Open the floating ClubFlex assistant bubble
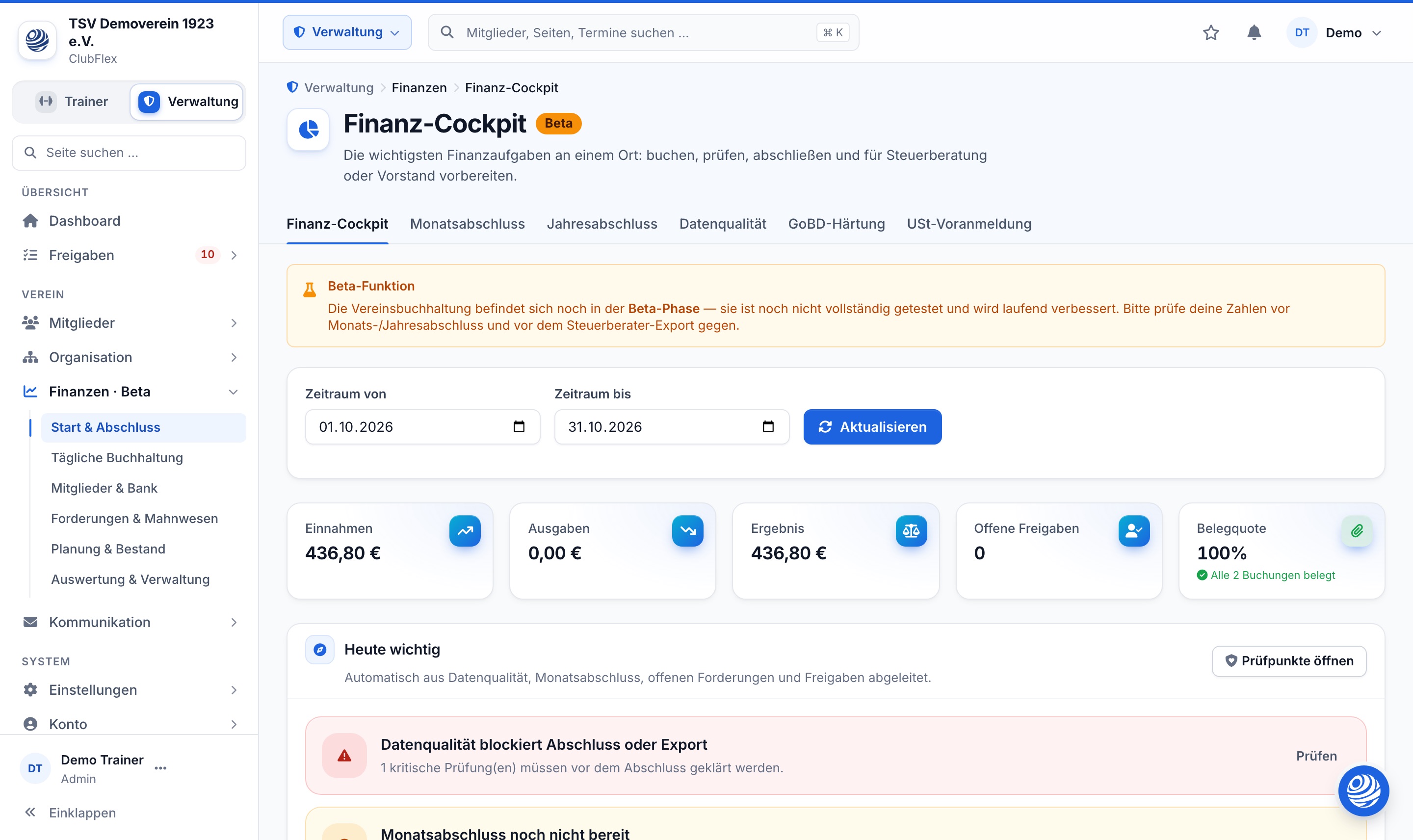This screenshot has height=840, width=1413. [x=1363, y=790]
